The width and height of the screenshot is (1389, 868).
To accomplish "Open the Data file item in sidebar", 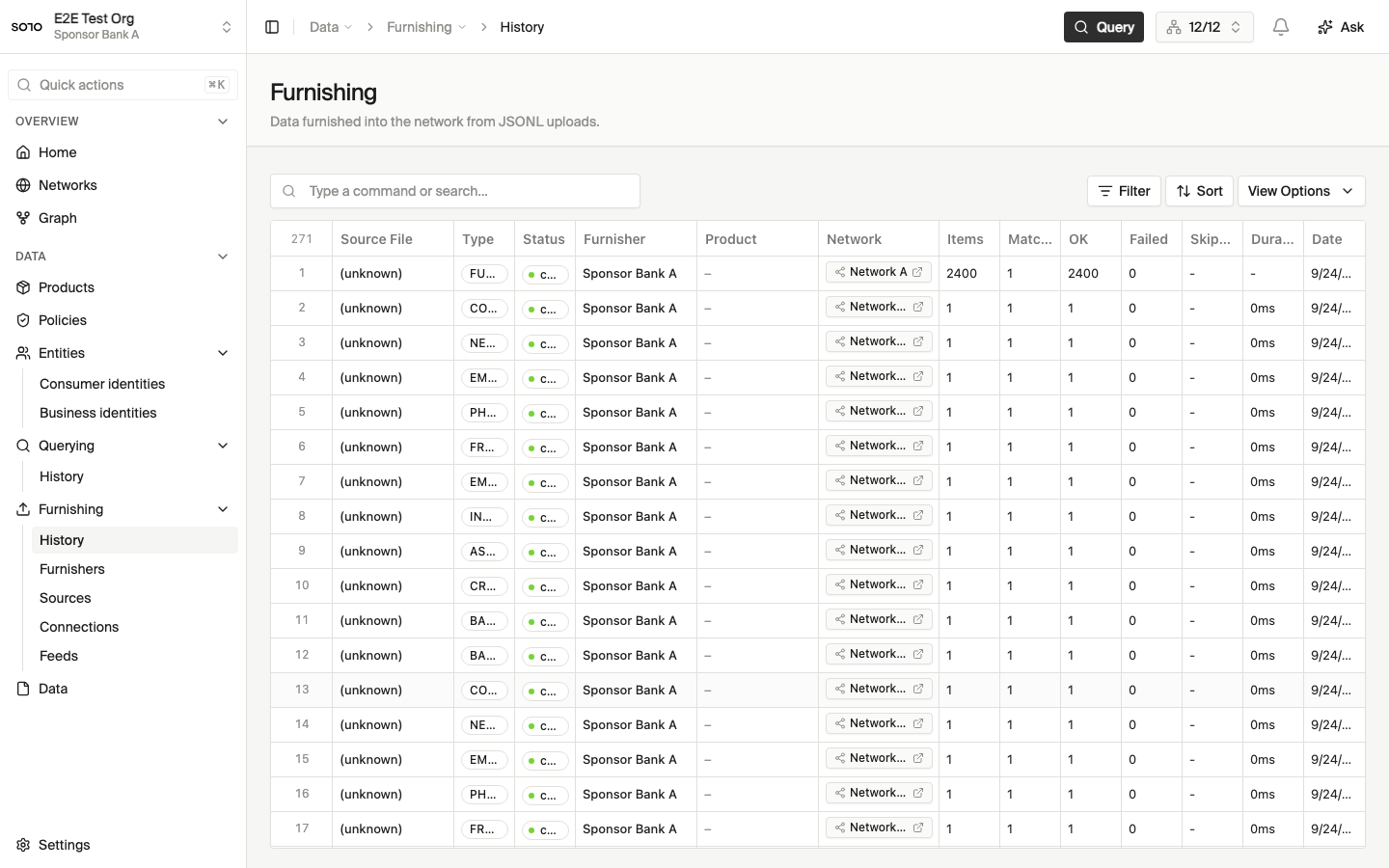I will point(123,689).
